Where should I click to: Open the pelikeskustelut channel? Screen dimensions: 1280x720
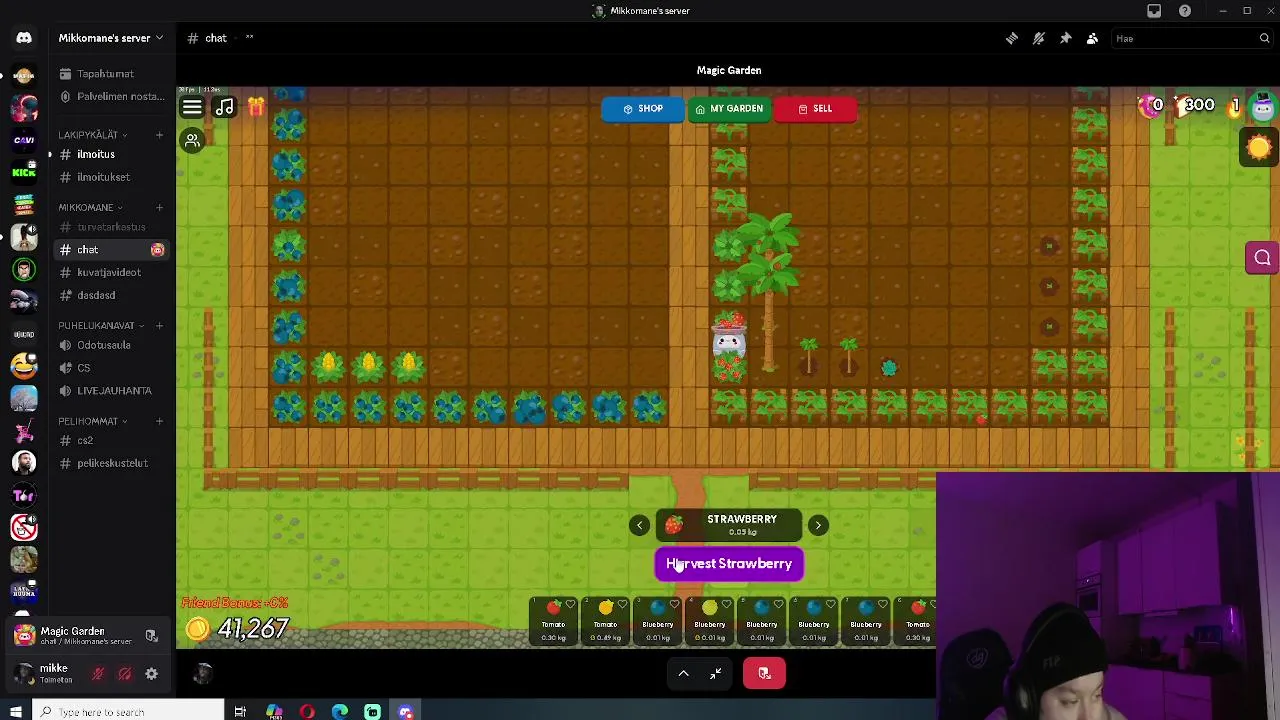112,463
